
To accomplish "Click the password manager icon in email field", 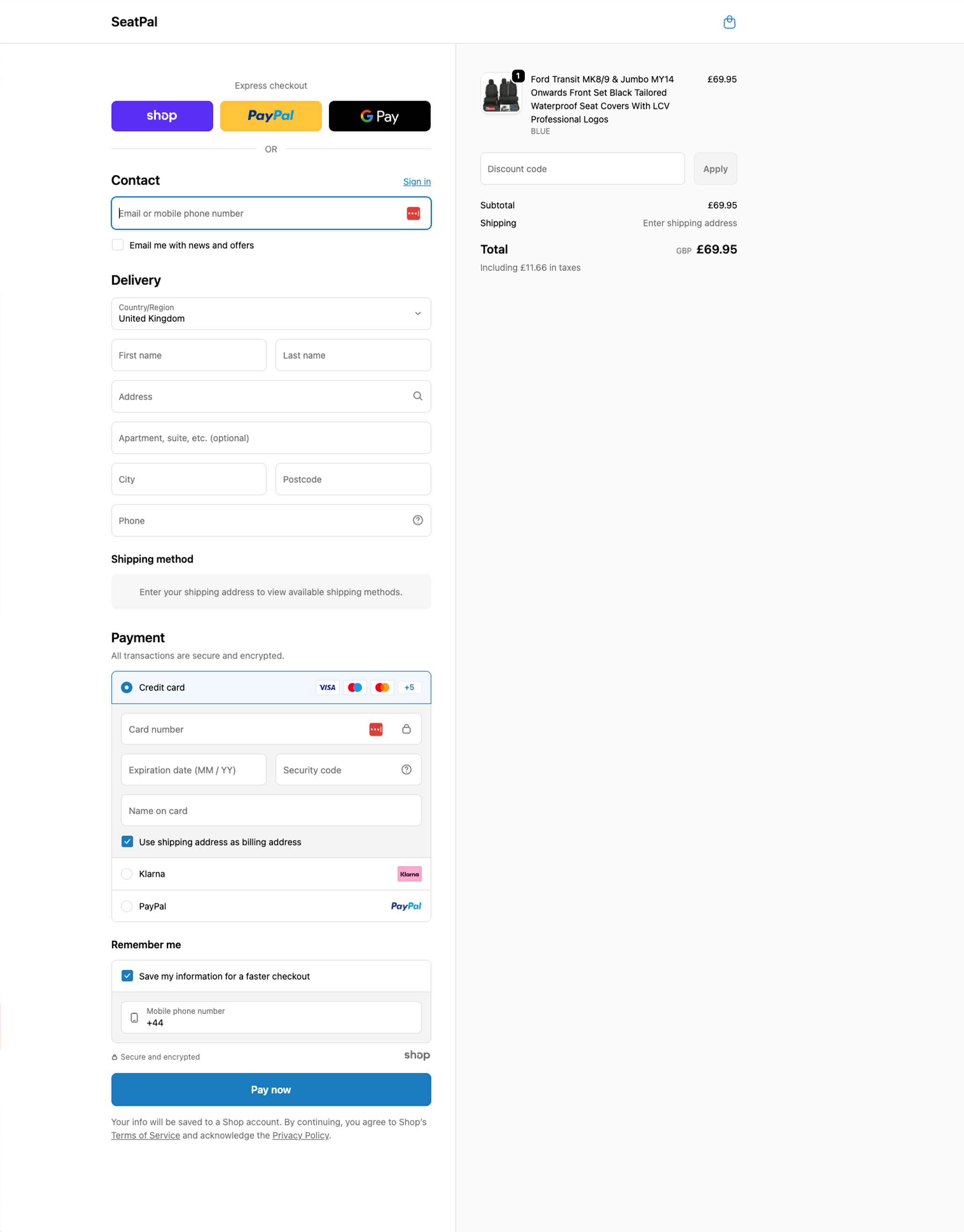I will click(x=413, y=213).
